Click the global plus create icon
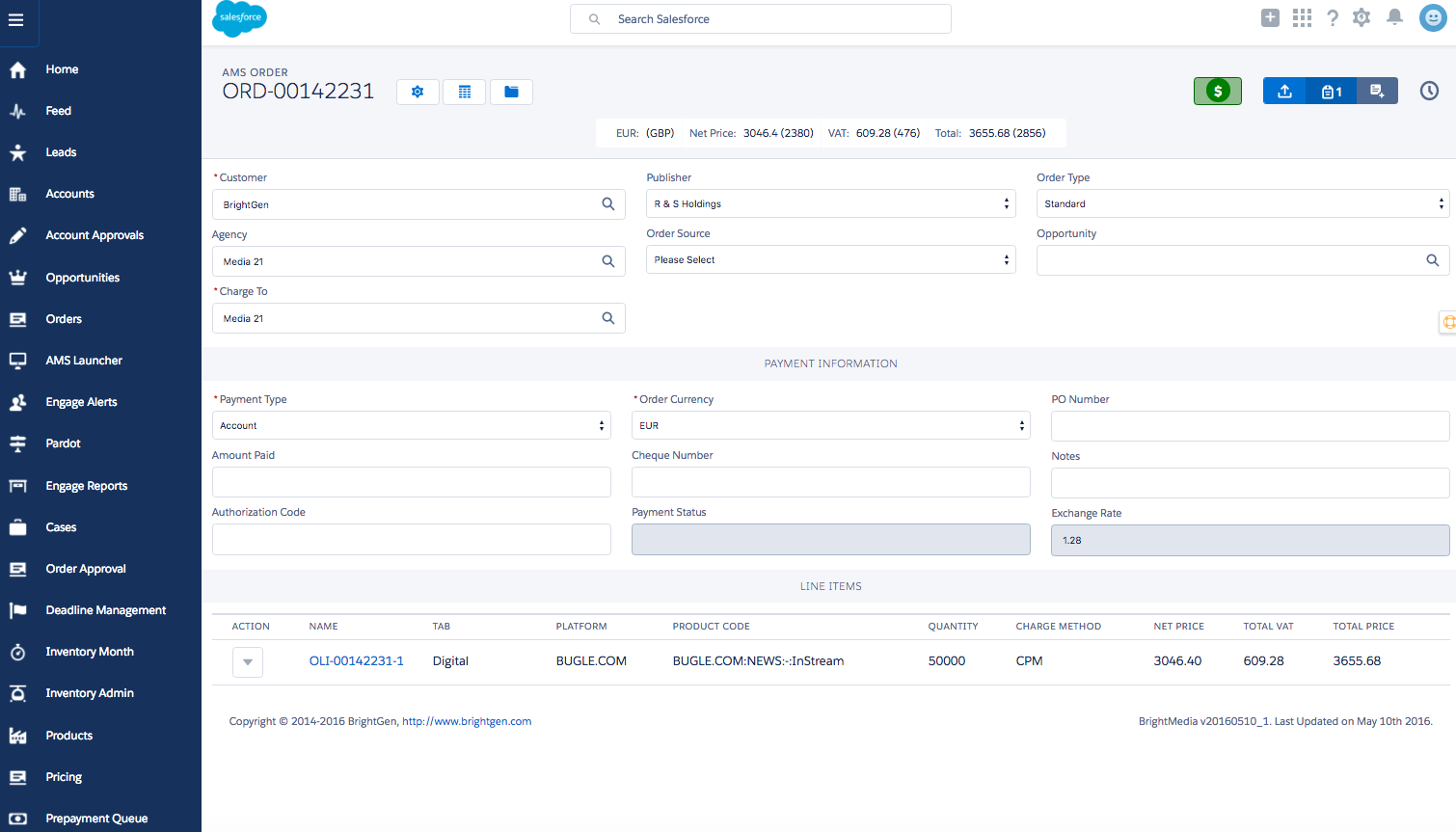 (1271, 17)
